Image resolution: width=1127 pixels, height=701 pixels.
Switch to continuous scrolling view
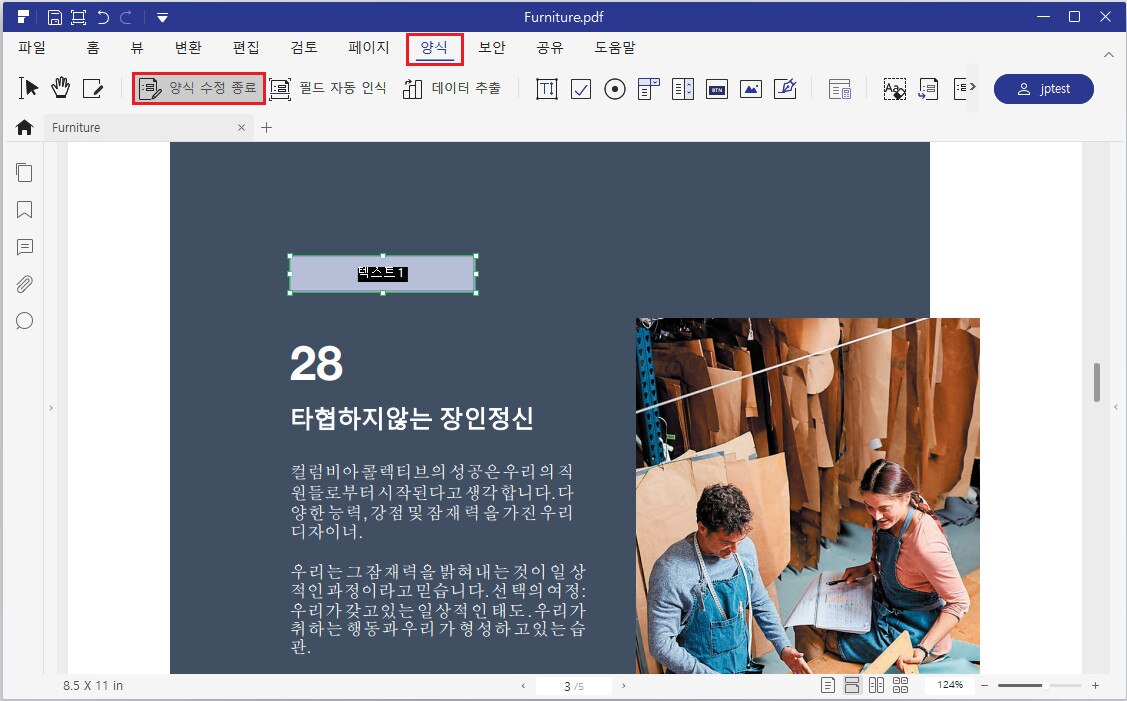[852, 685]
